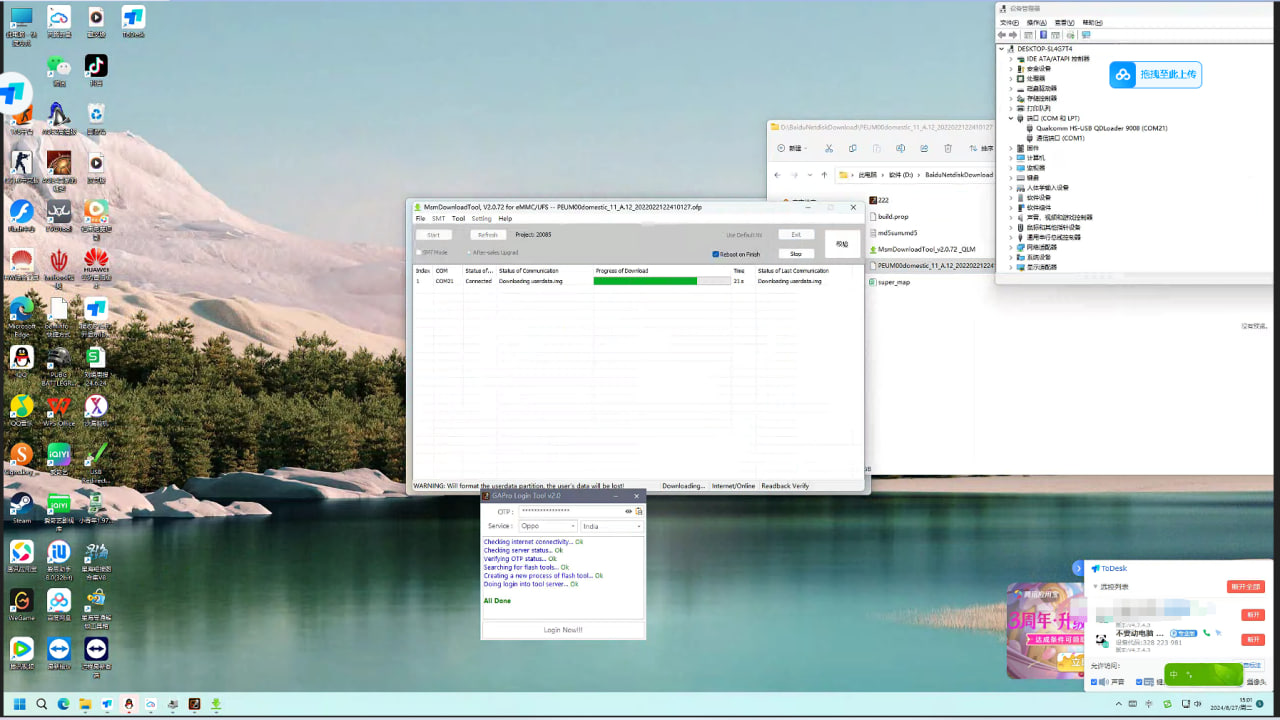1280x720 pixels.
Task: Click the COM21 cell in the download table
Action: pos(444,281)
